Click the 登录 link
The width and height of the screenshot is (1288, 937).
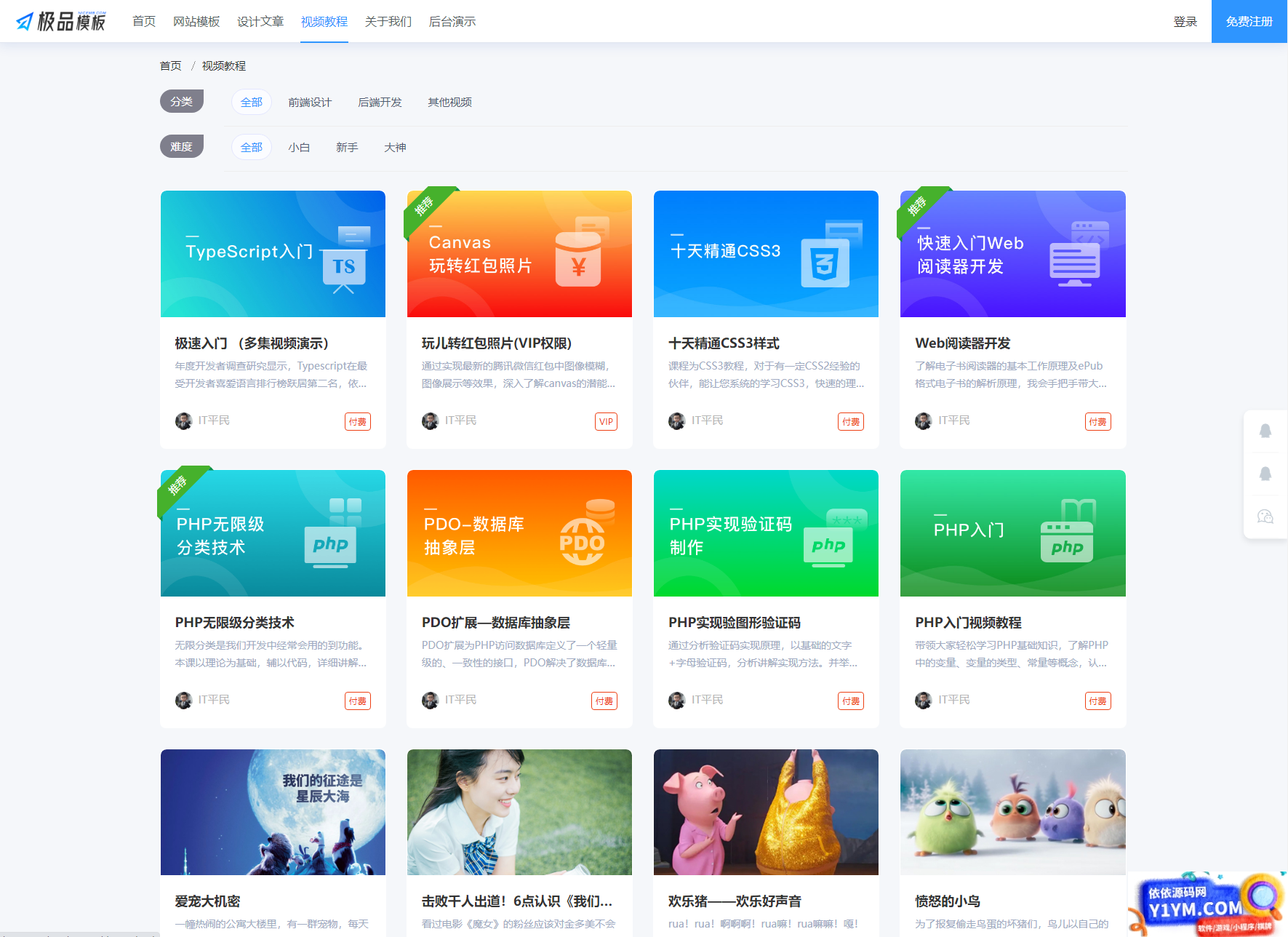coord(1185,22)
